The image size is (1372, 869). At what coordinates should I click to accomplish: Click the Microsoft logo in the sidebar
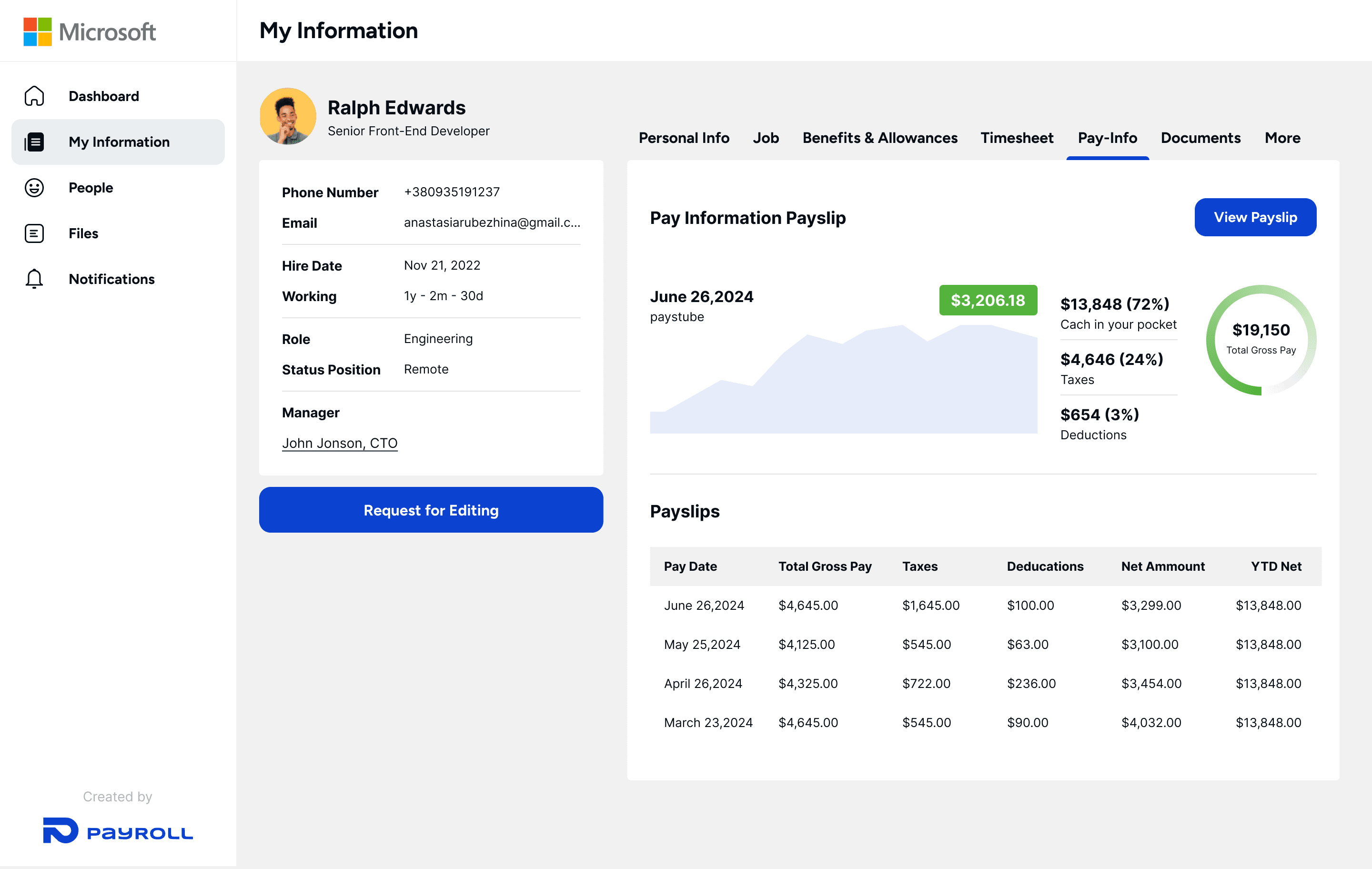(90, 31)
